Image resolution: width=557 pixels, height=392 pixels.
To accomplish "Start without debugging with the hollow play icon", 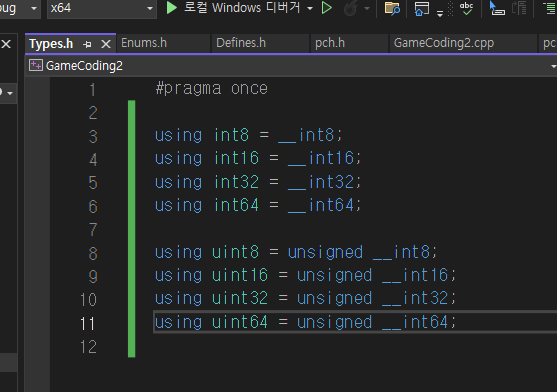I will [x=326, y=8].
